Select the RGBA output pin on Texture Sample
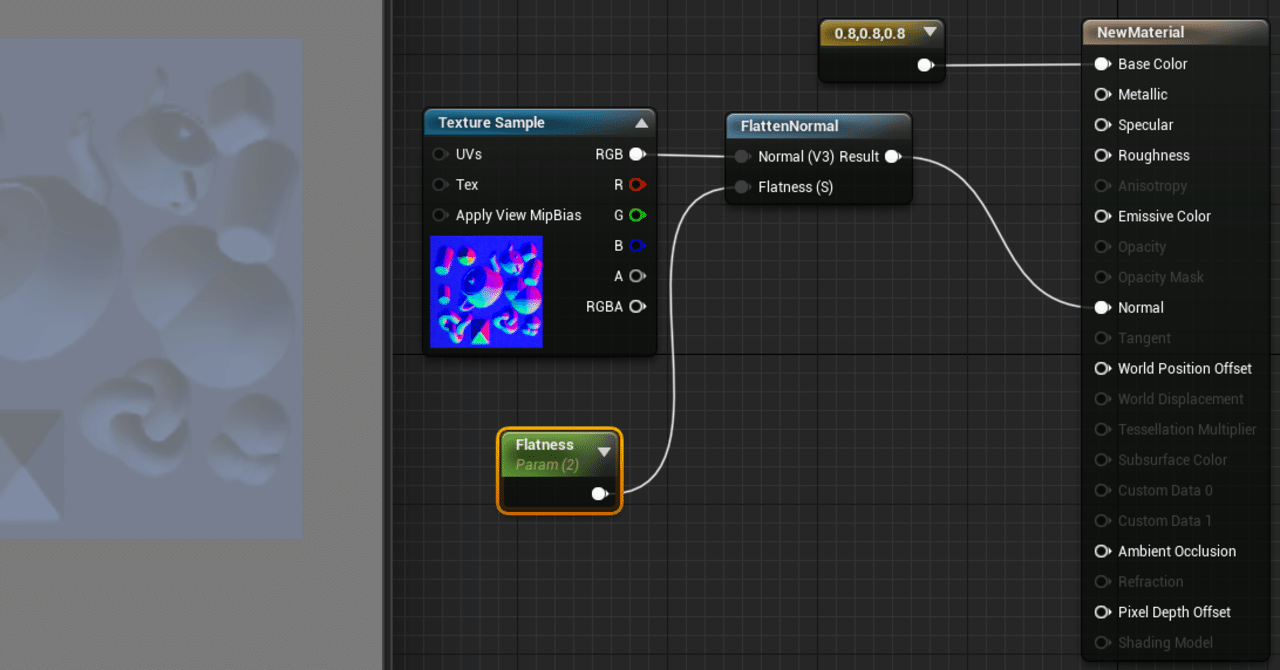This screenshot has height=670, width=1280. click(637, 306)
